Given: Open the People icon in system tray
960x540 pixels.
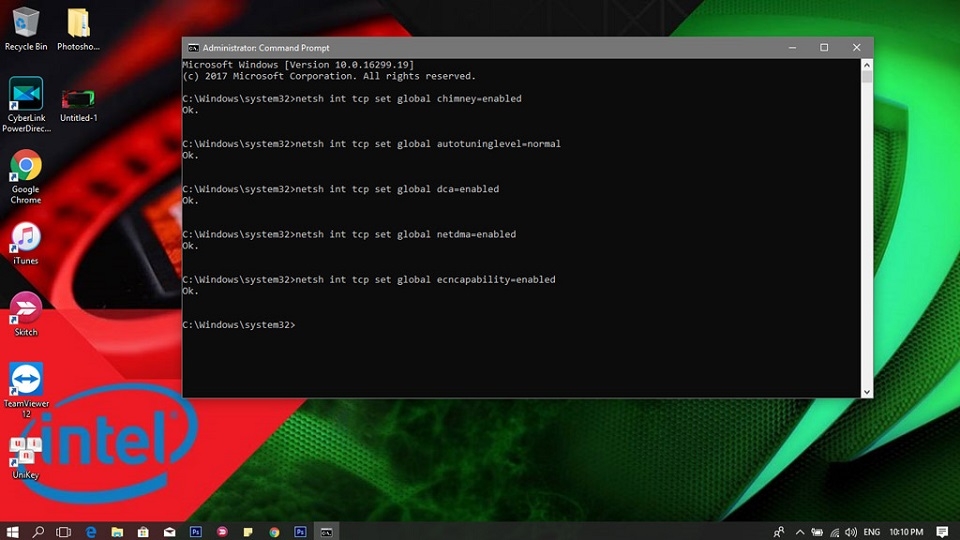Looking at the screenshot, I should [779, 531].
